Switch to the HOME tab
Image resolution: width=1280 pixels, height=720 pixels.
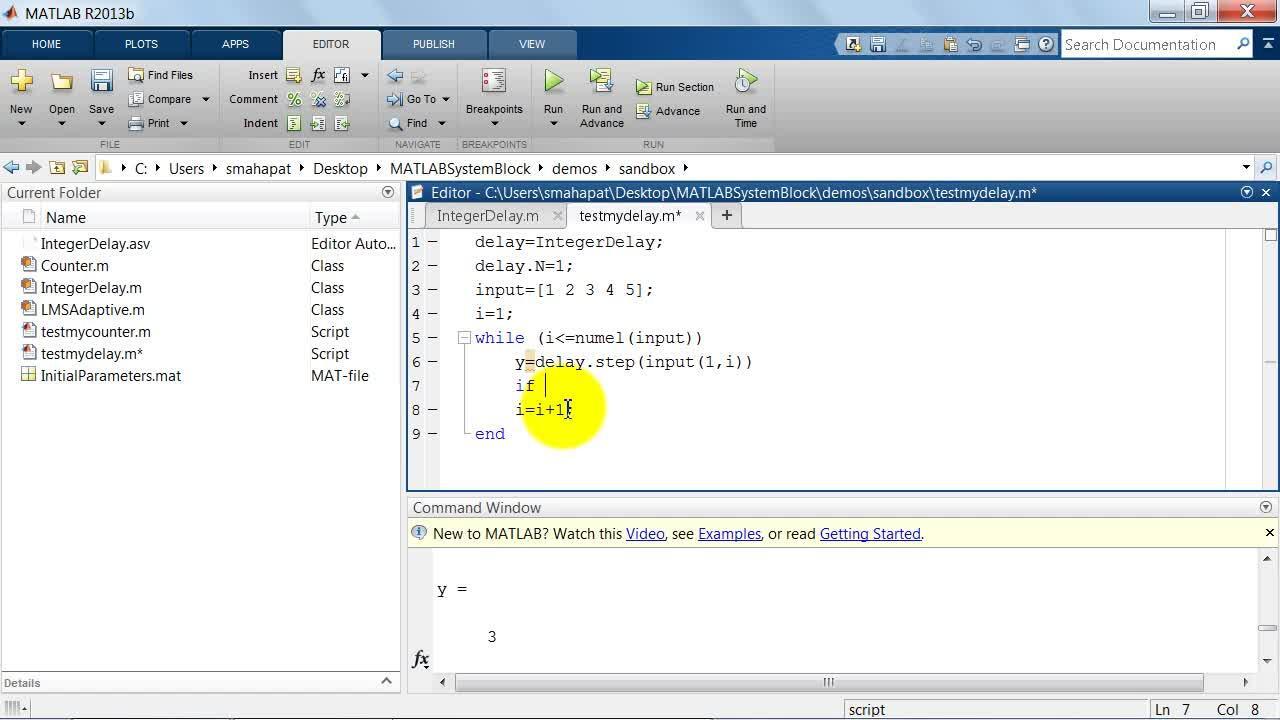tap(46, 44)
